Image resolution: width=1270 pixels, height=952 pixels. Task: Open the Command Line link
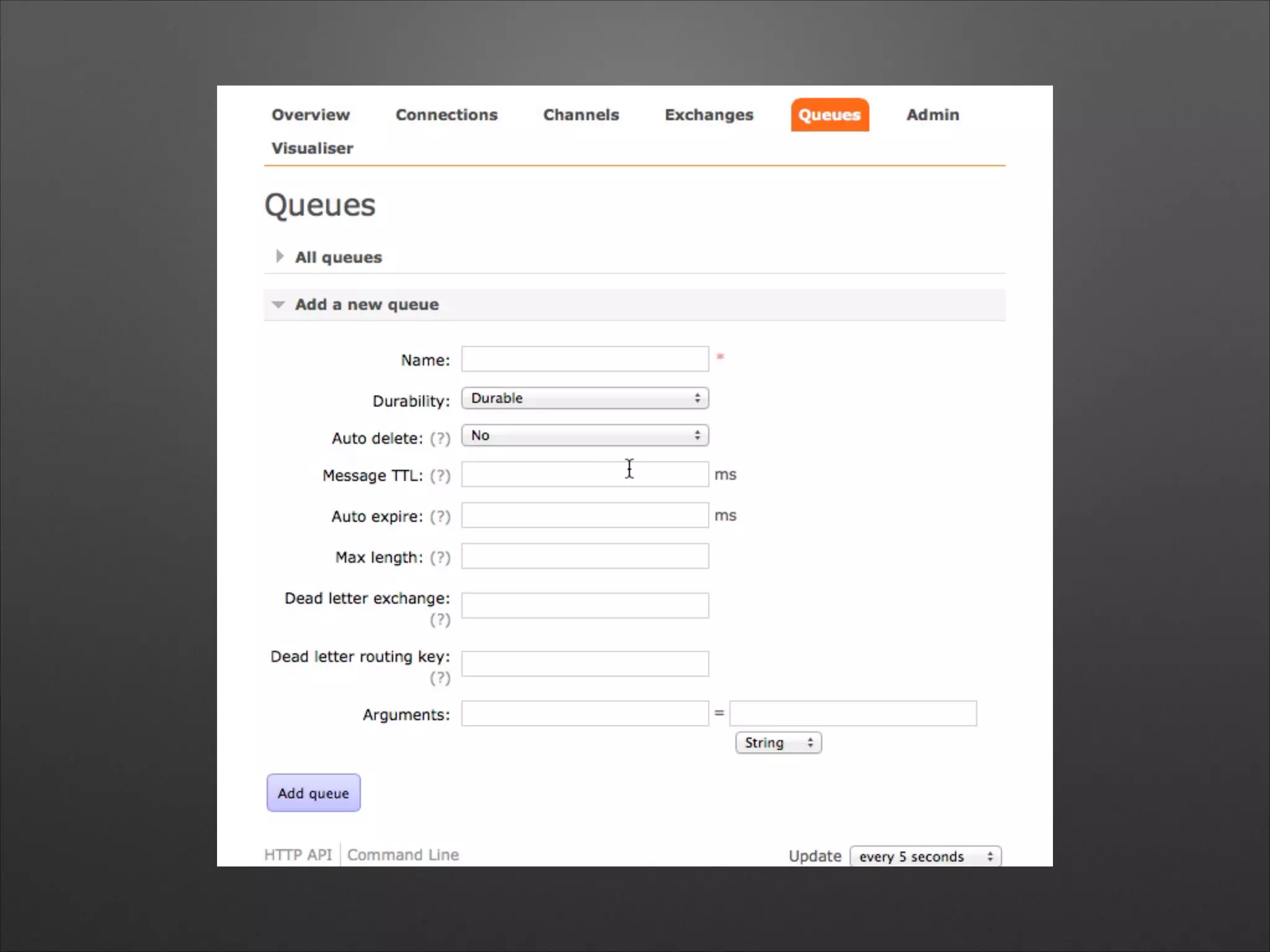(403, 855)
